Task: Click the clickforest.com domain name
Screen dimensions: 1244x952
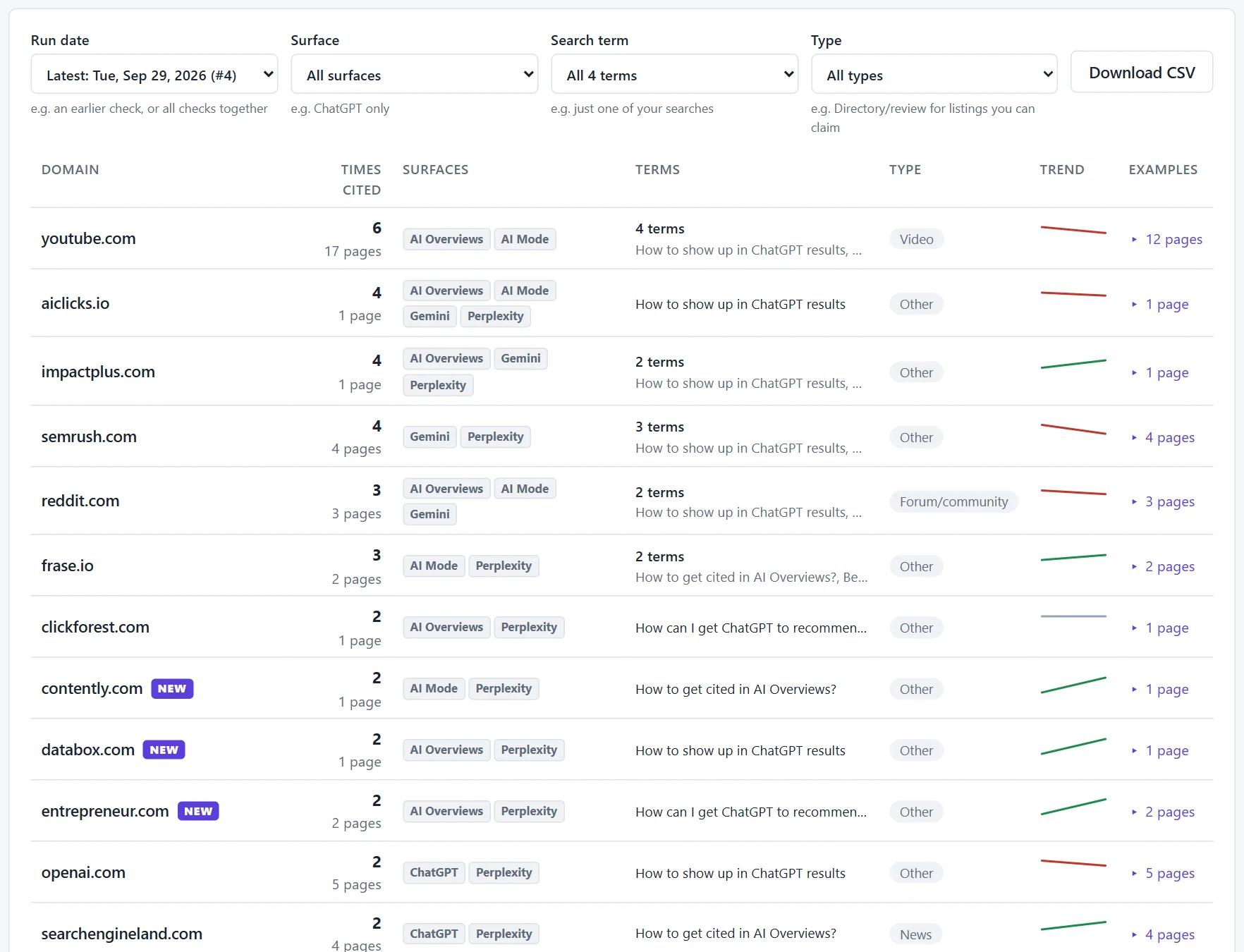Action: [95, 628]
